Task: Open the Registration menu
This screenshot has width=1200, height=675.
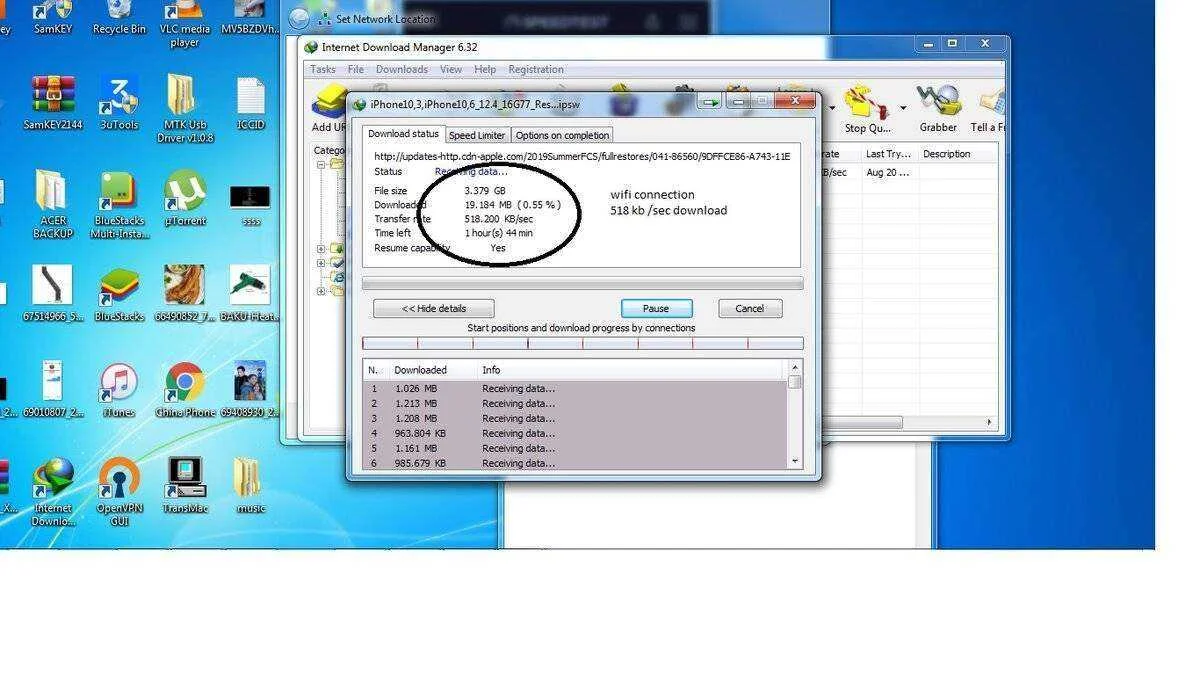Action: pos(536,70)
